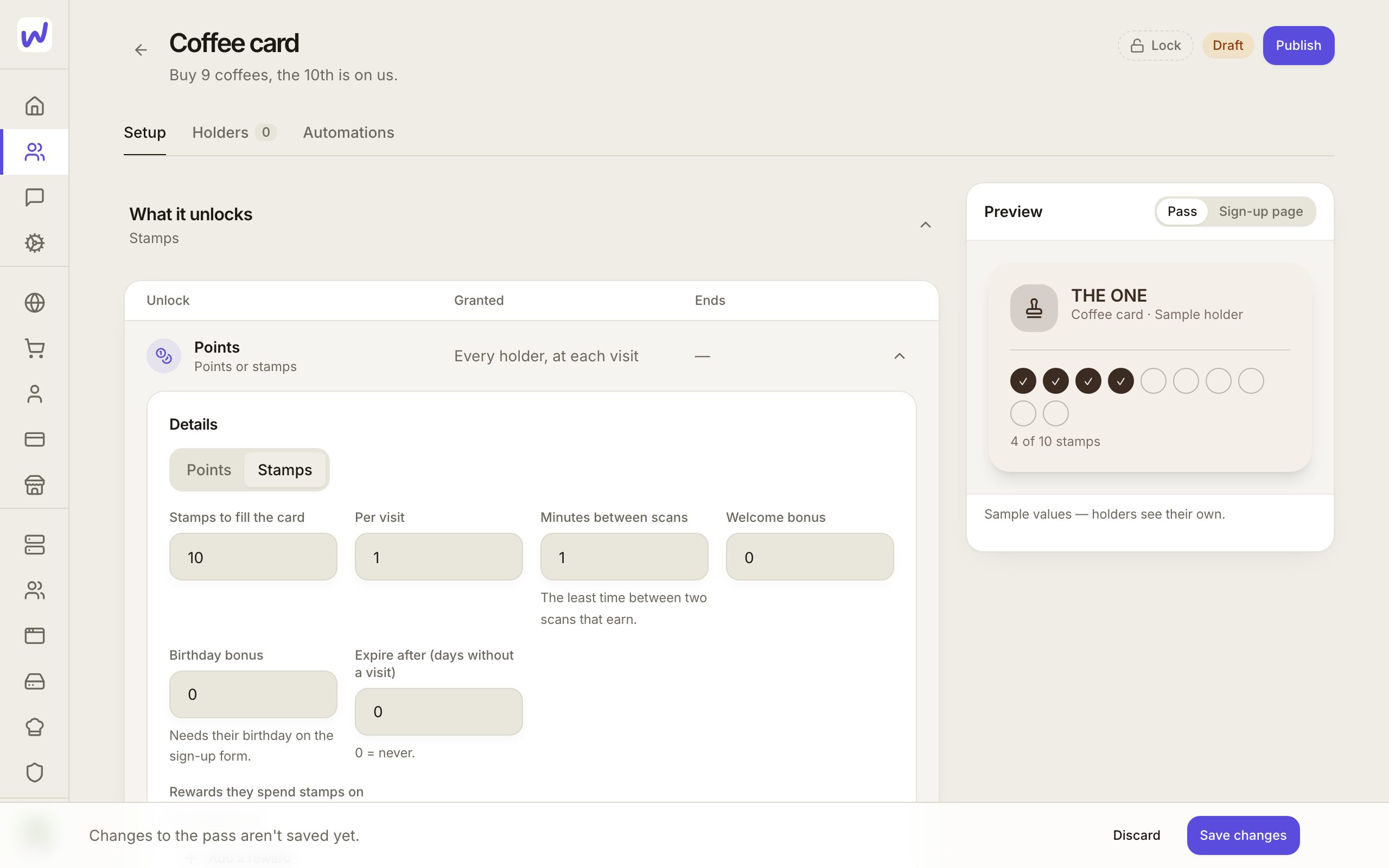
Task: Click the W logo in the sidebar
Action: [34, 34]
